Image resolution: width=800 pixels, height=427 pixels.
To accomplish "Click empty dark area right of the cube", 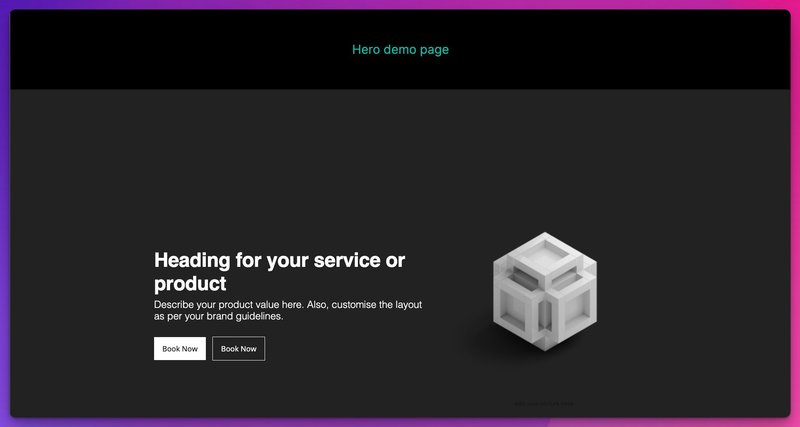I will click(700, 290).
